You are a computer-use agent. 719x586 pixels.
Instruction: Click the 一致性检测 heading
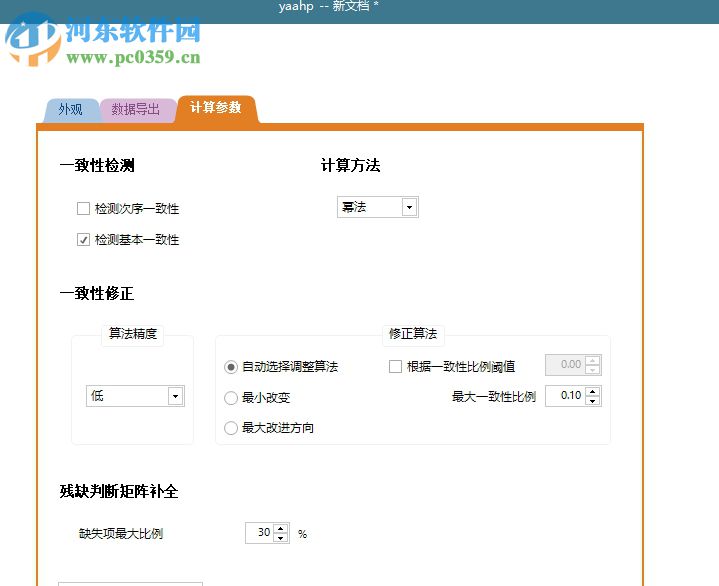pyautogui.click(x=97, y=166)
